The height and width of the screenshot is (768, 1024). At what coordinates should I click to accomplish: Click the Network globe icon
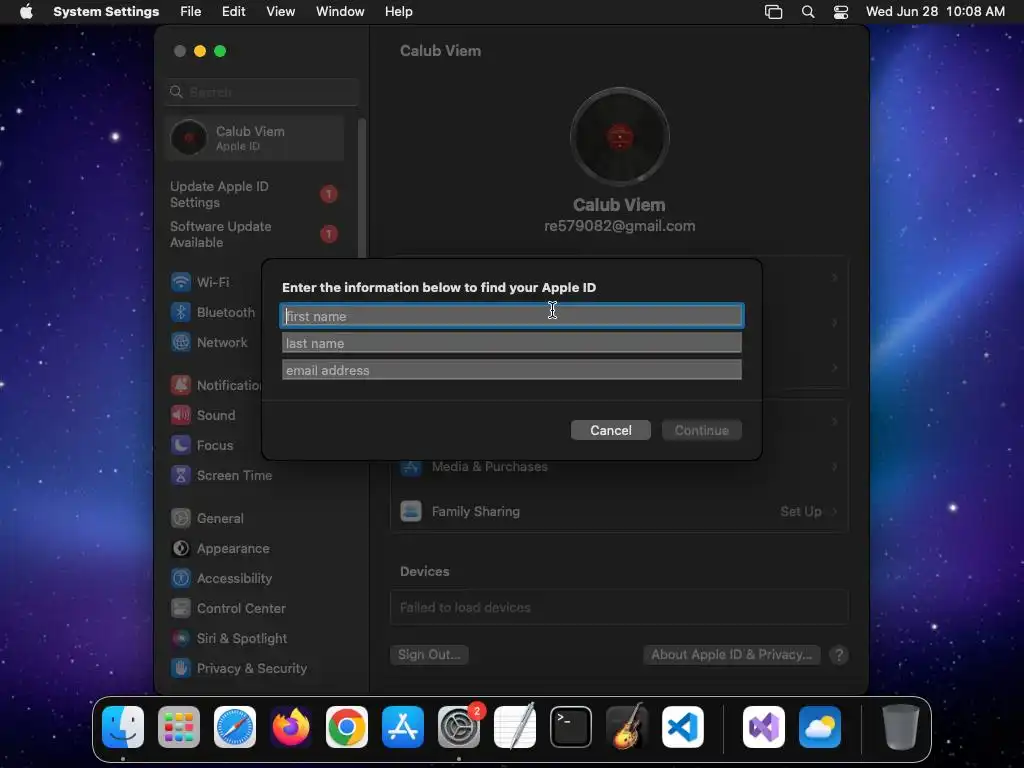pos(181,342)
